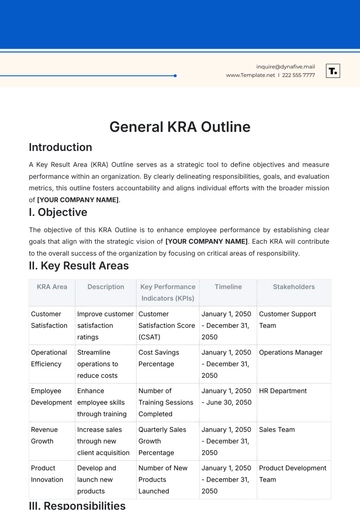Click [YOUR COMPANY NAME] placeholder in Objective paragraph
This screenshot has height=510, width=360.
pos(207,242)
